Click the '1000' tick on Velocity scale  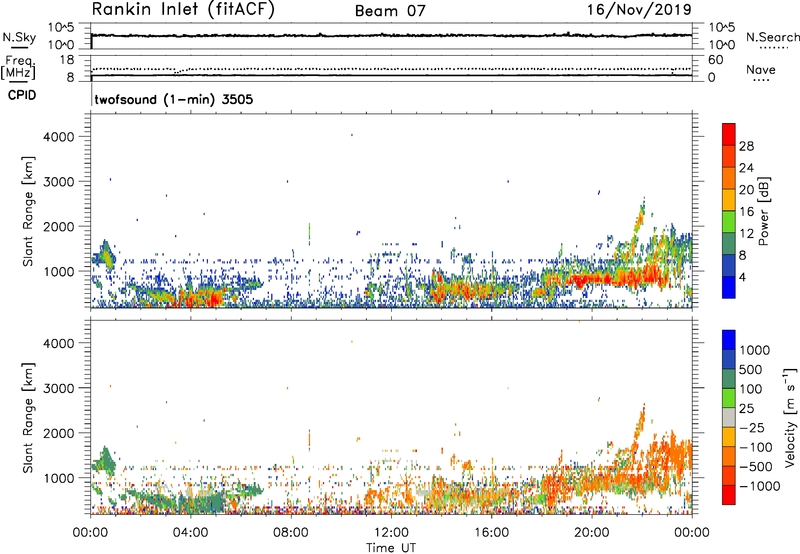pyautogui.click(x=755, y=350)
